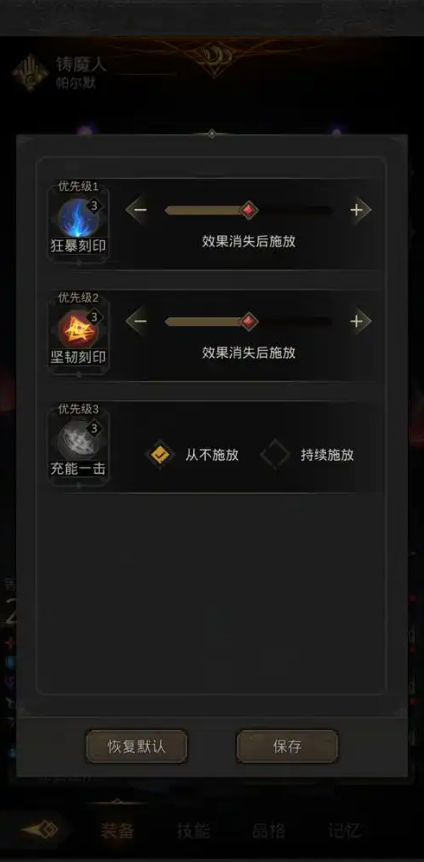
Task: Click the red diamond handle on 狂暴刻印 slider
Action: [x=249, y=210]
